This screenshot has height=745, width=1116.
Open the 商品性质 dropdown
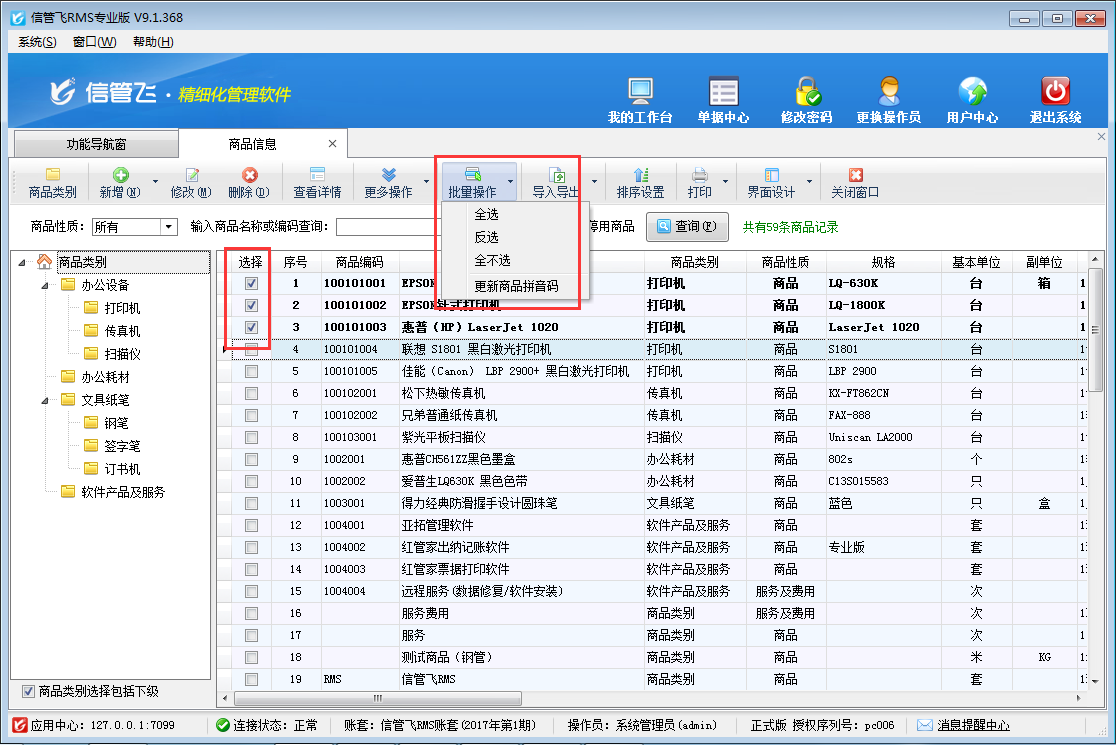(168, 227)
